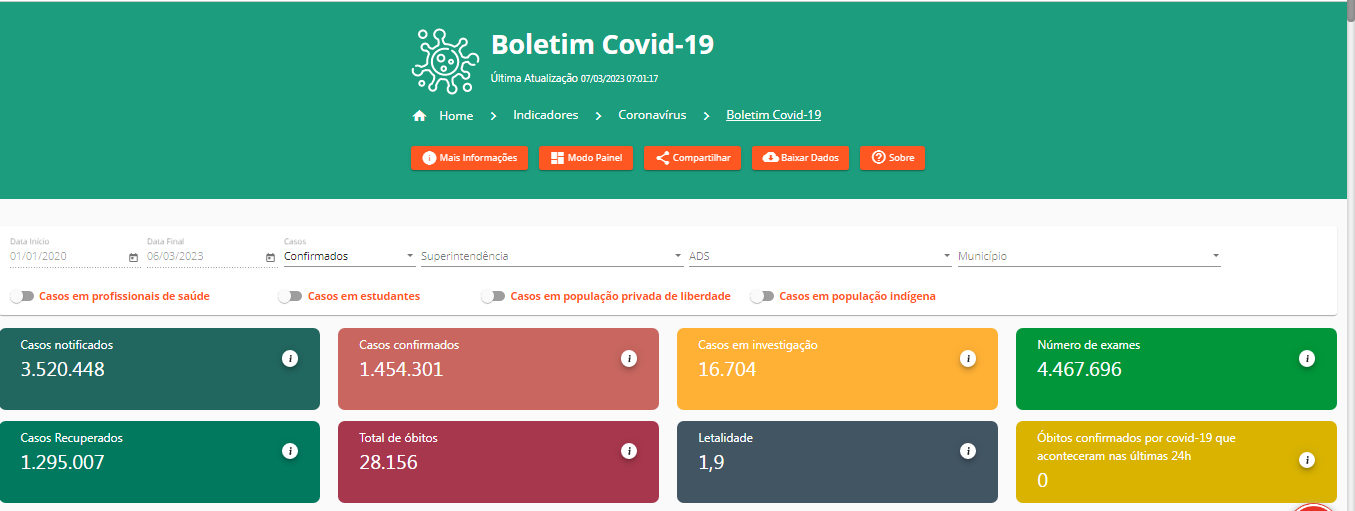Switch to Modo Painel
Screen dimensions: 1355x511
(586, 158)
